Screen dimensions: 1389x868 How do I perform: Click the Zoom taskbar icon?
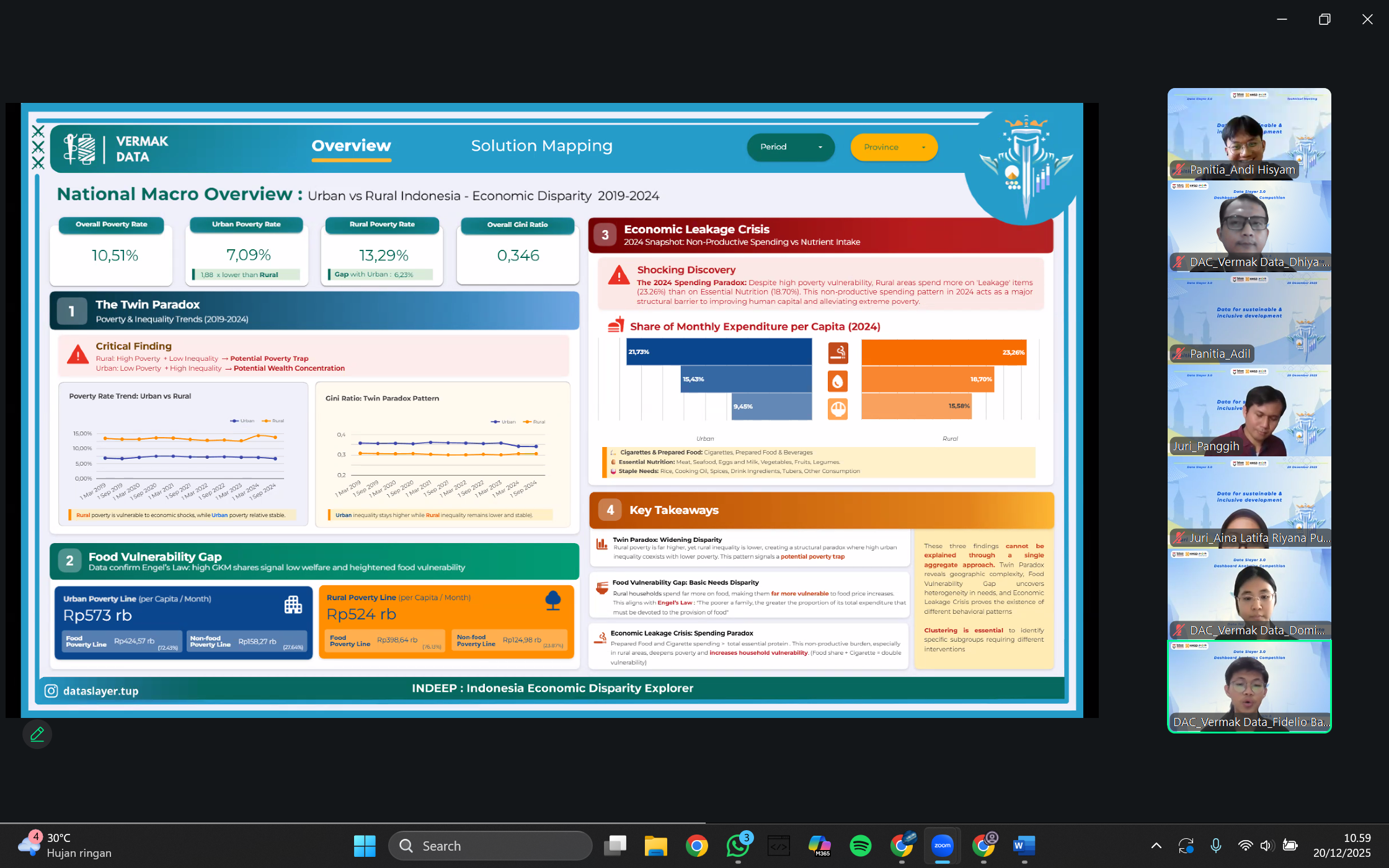click(942, 846)
